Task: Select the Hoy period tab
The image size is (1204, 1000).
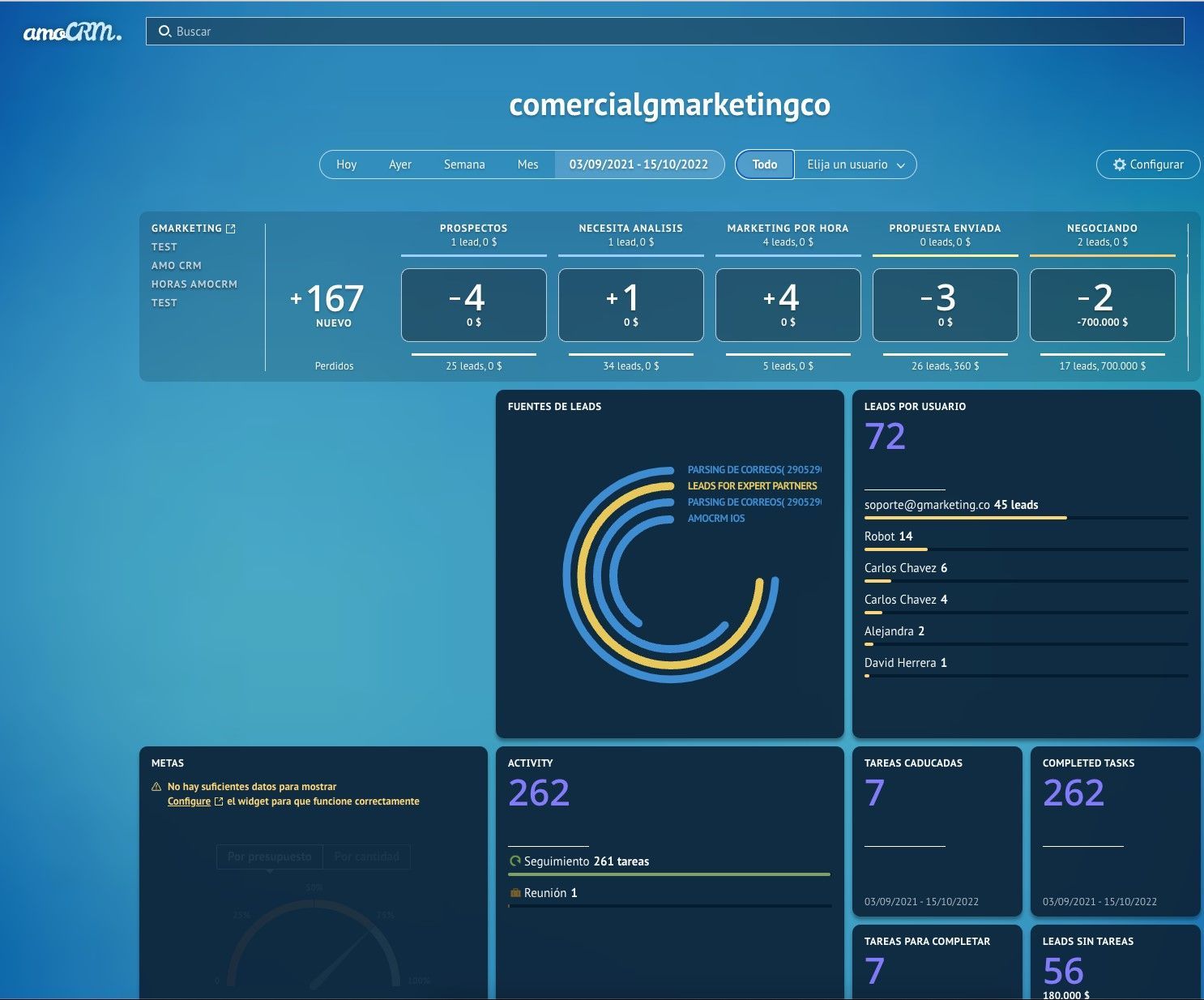Action: click(x=346, y=165)
